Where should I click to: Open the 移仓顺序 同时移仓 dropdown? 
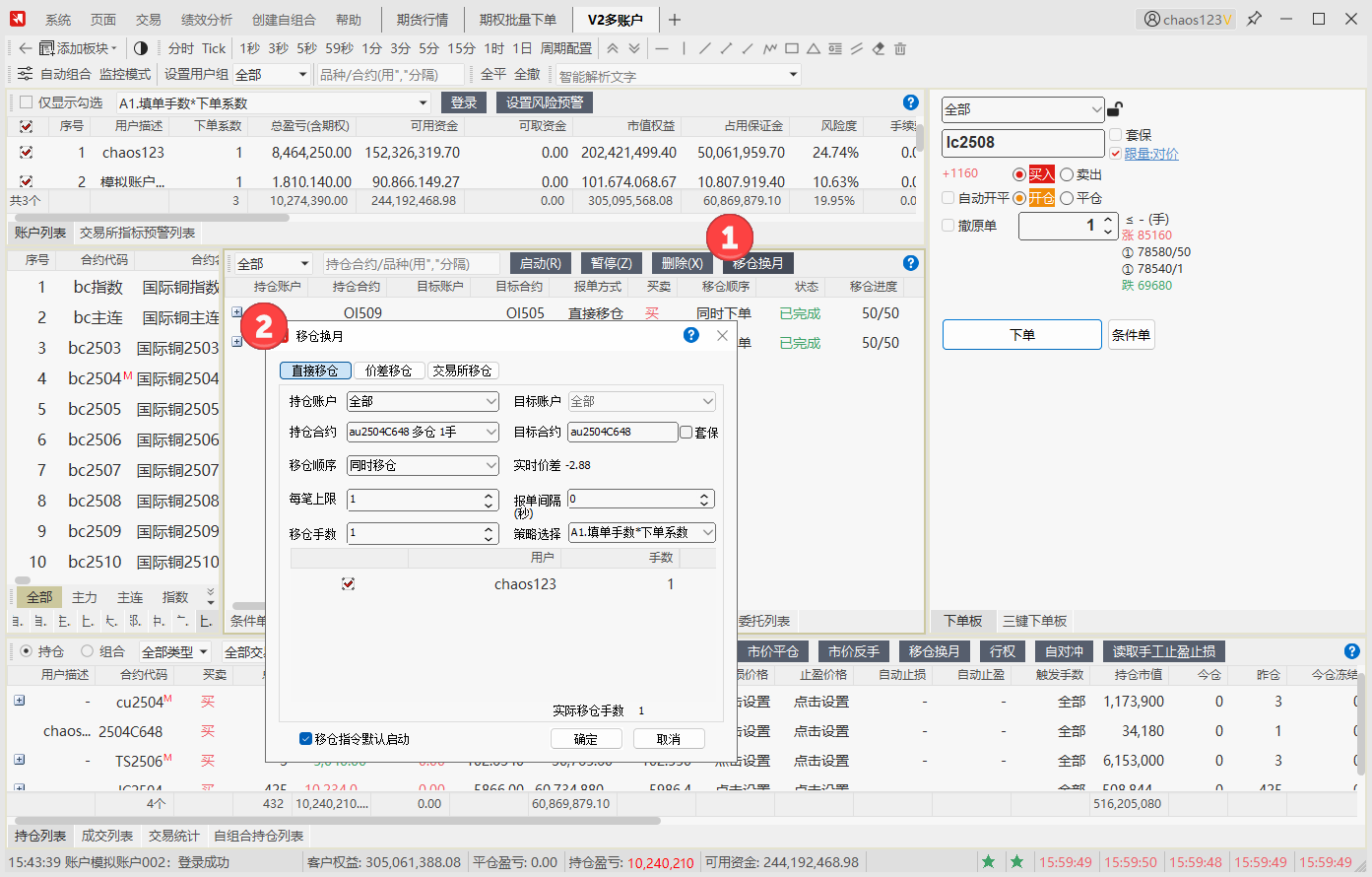pos(423,465)
